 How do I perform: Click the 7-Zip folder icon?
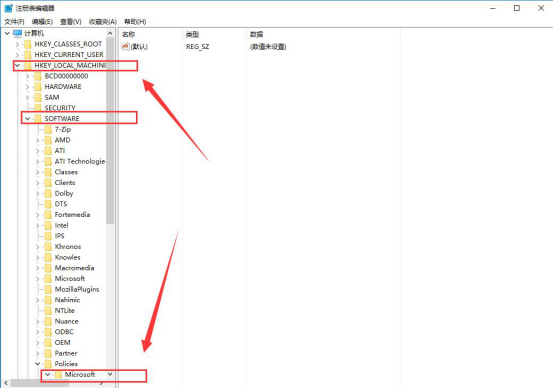pyautogui.click(x=48, y=129)
